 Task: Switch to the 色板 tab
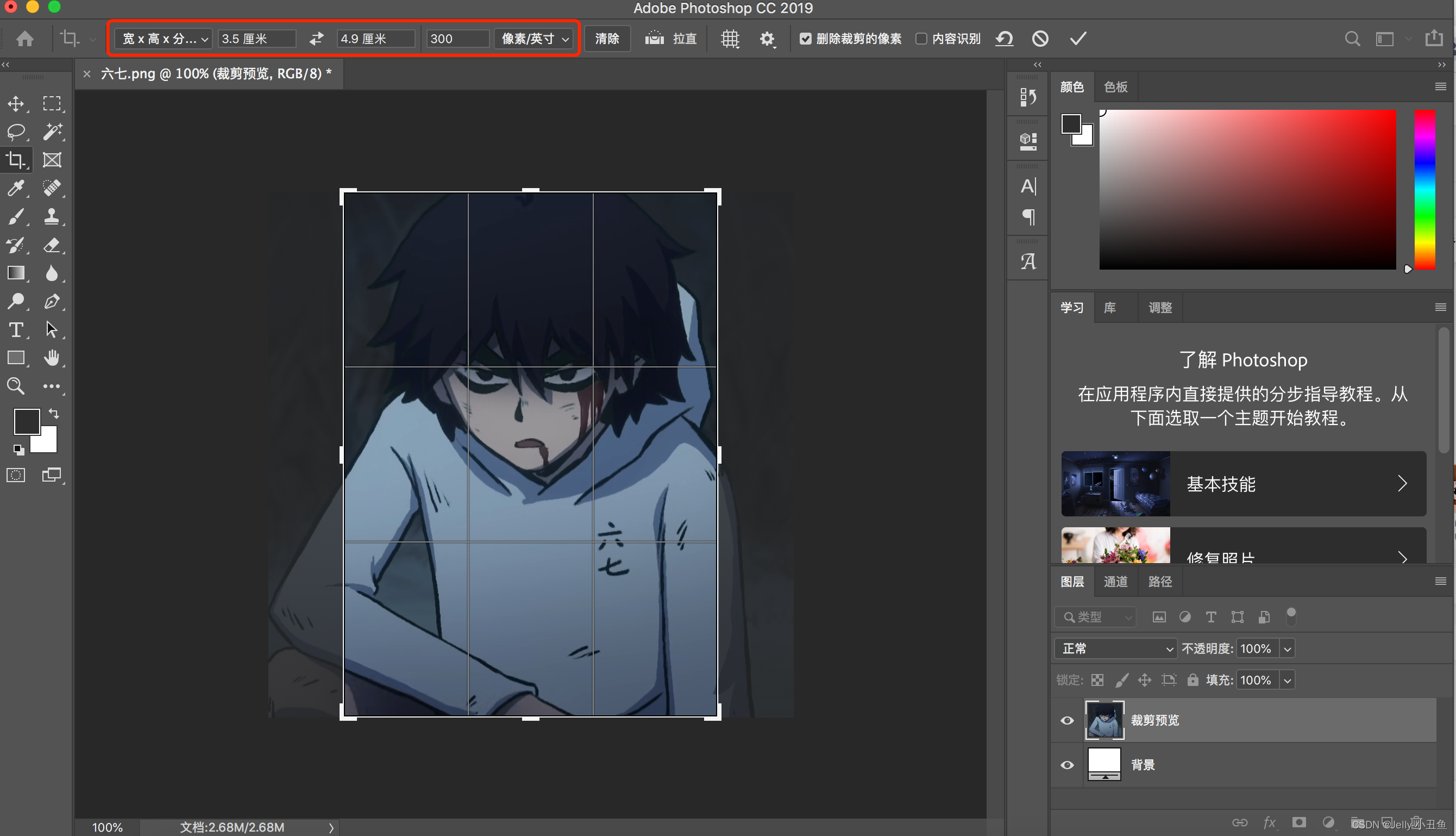point(1115,87)
